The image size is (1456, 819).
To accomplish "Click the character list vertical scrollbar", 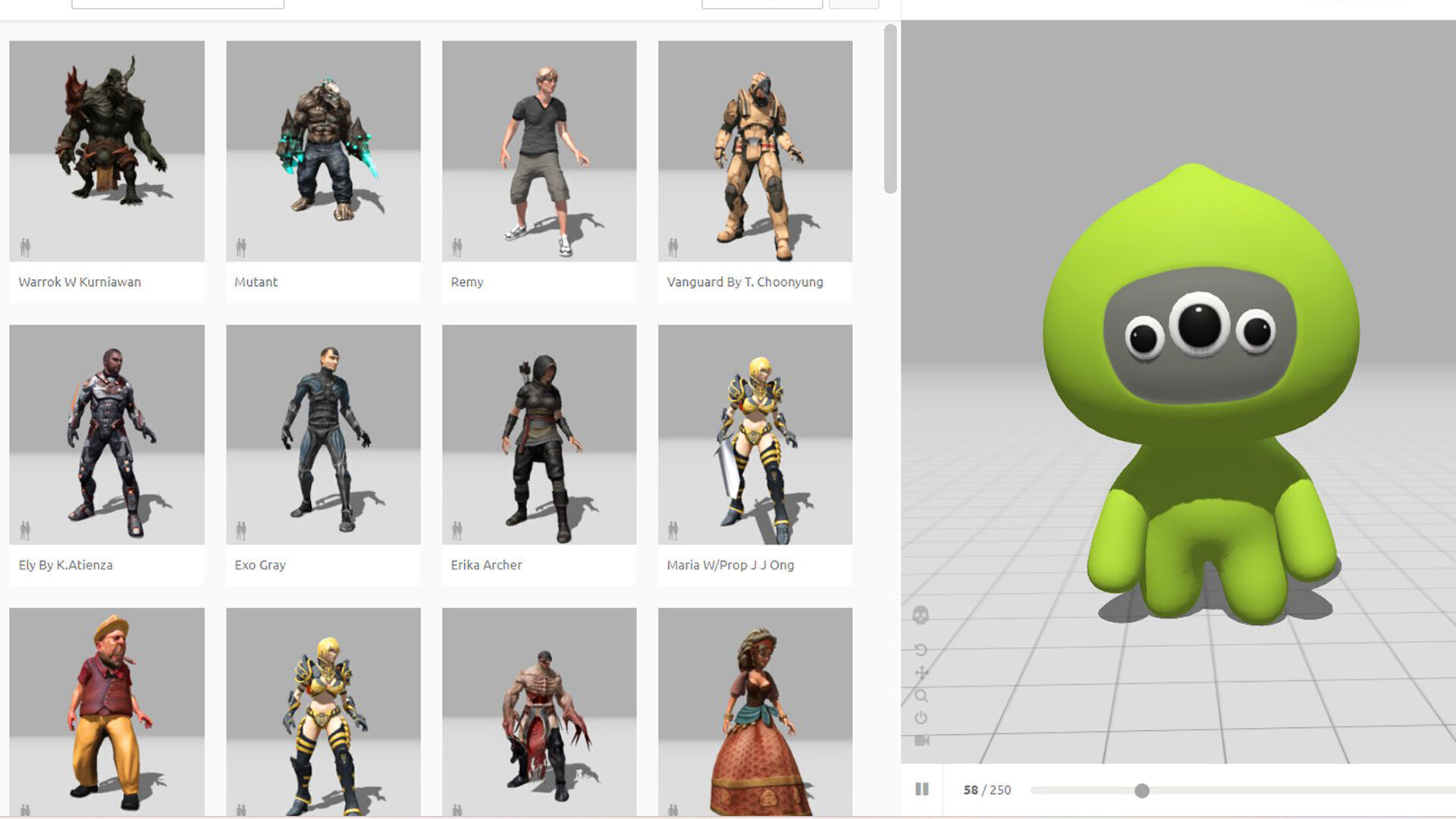I will point(890,109).
